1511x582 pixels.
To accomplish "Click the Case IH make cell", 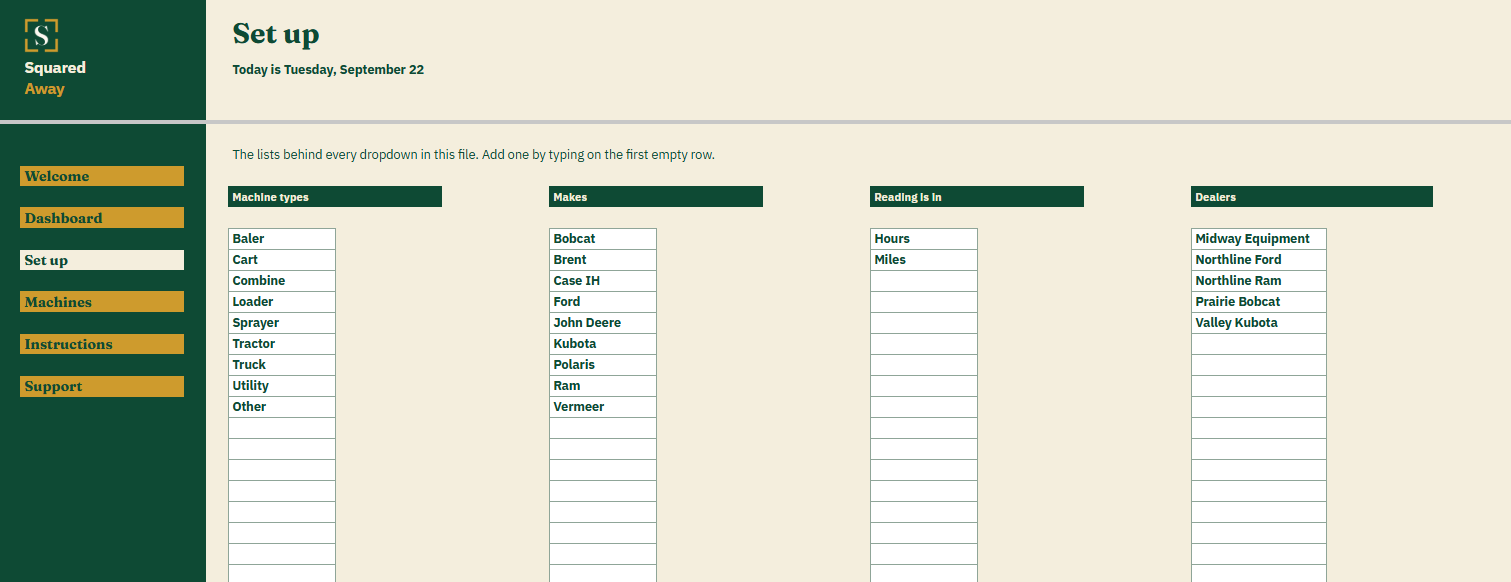I will 603,281.
